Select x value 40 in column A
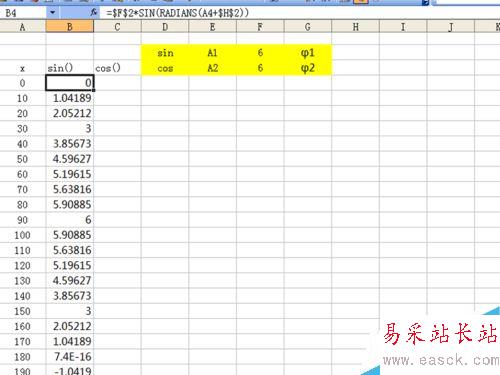 click(23, 144)
